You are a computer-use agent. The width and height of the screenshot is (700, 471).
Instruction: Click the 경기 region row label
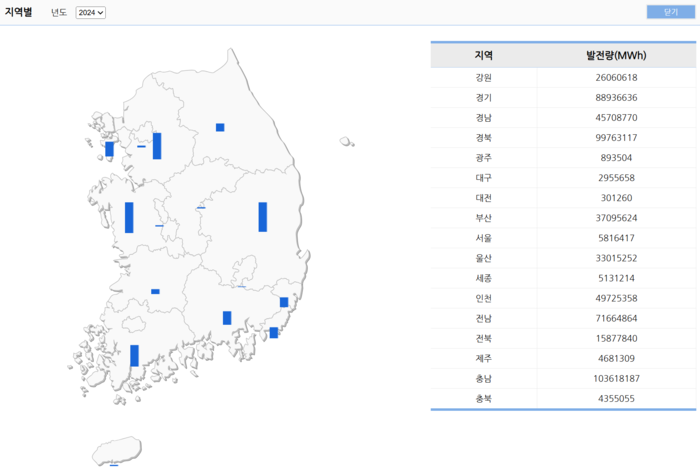[483, 98]
